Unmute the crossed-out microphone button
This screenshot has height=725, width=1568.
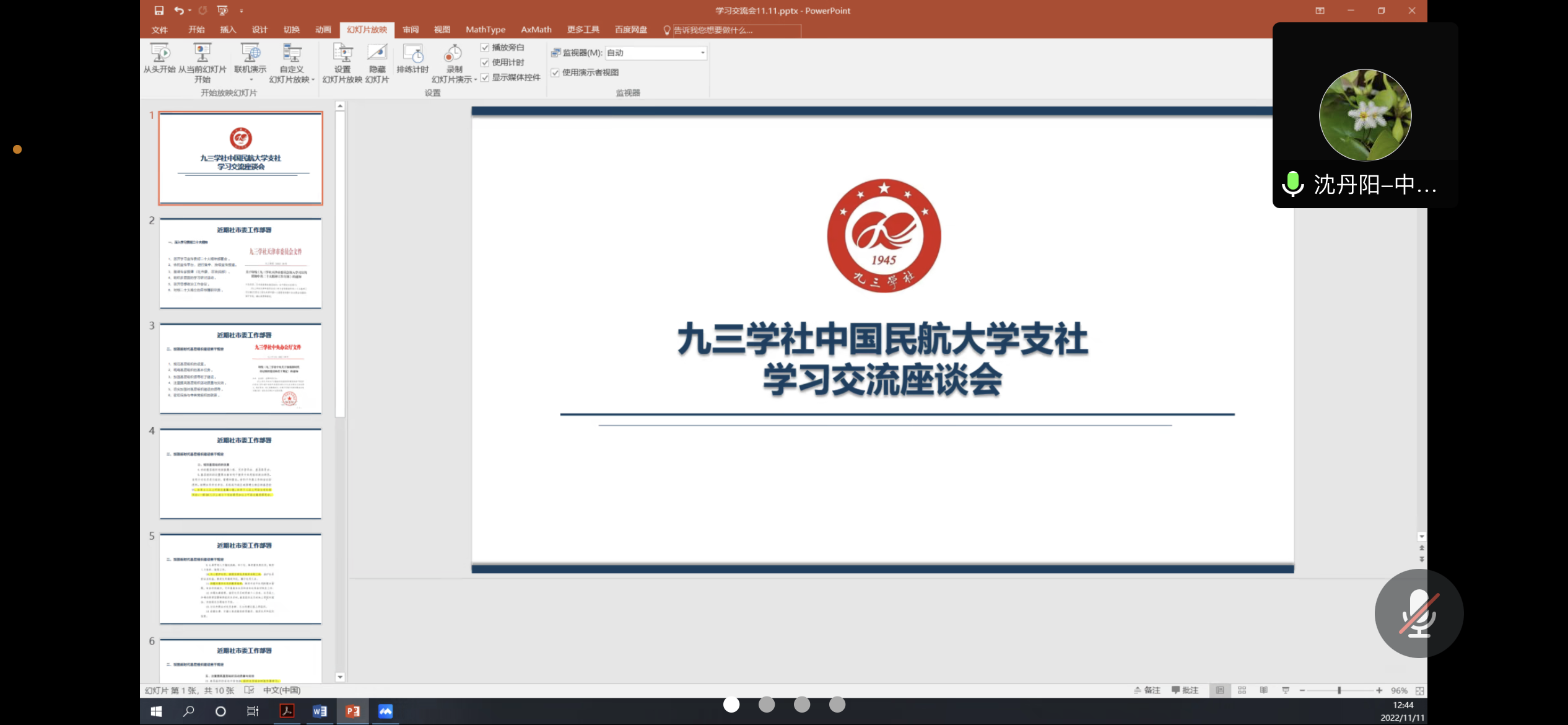click(1419, 613)
